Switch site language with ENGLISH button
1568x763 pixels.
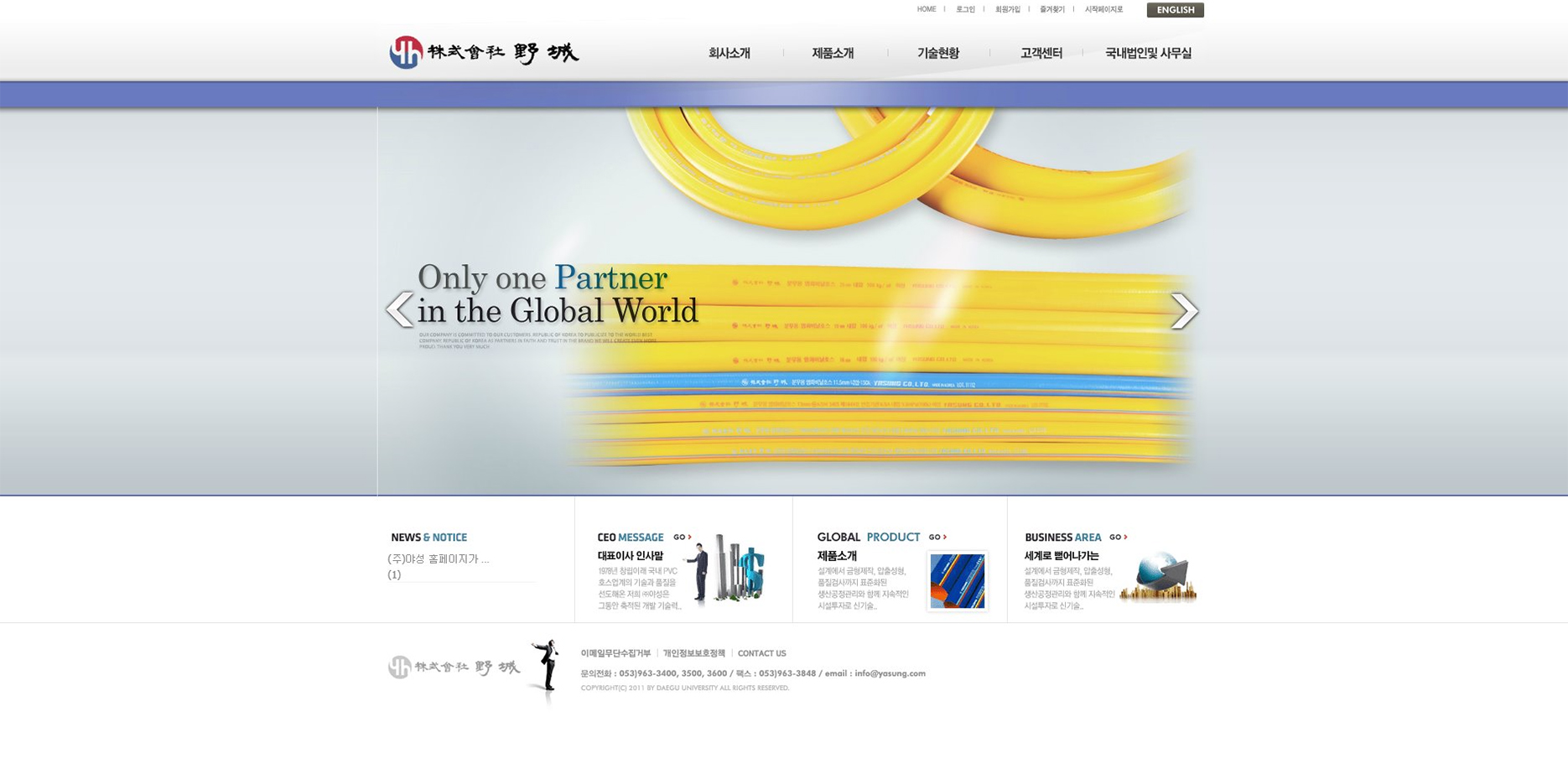pyautogui.click(x=1175, y=10)
